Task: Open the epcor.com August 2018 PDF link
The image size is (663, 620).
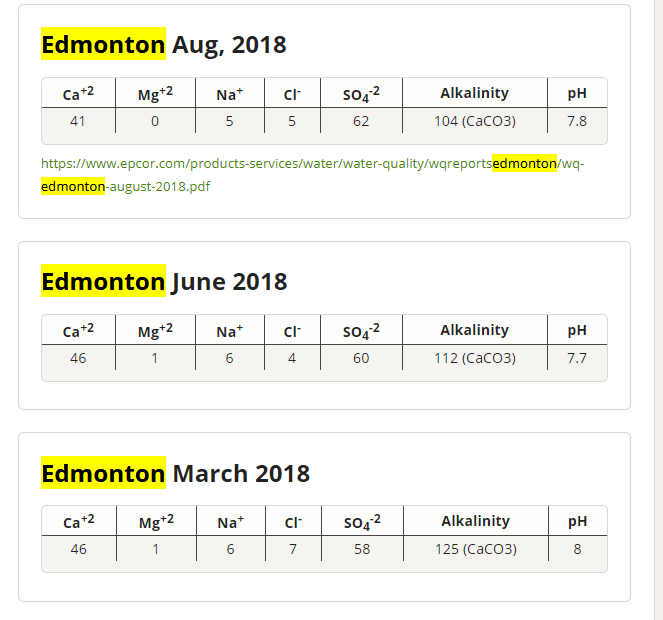Action: point(312,175)
